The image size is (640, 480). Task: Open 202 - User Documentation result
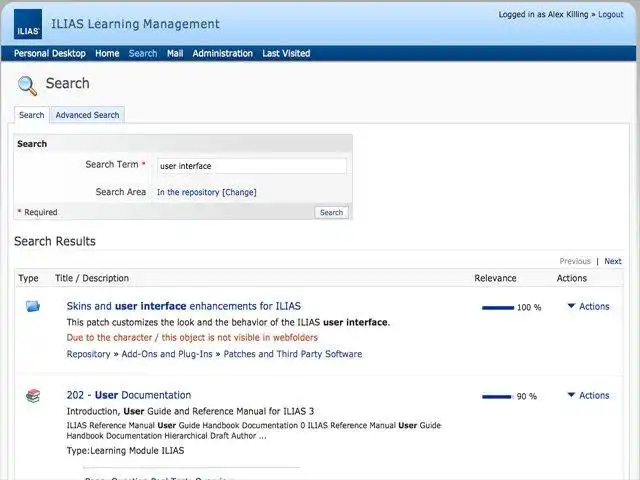129,395
